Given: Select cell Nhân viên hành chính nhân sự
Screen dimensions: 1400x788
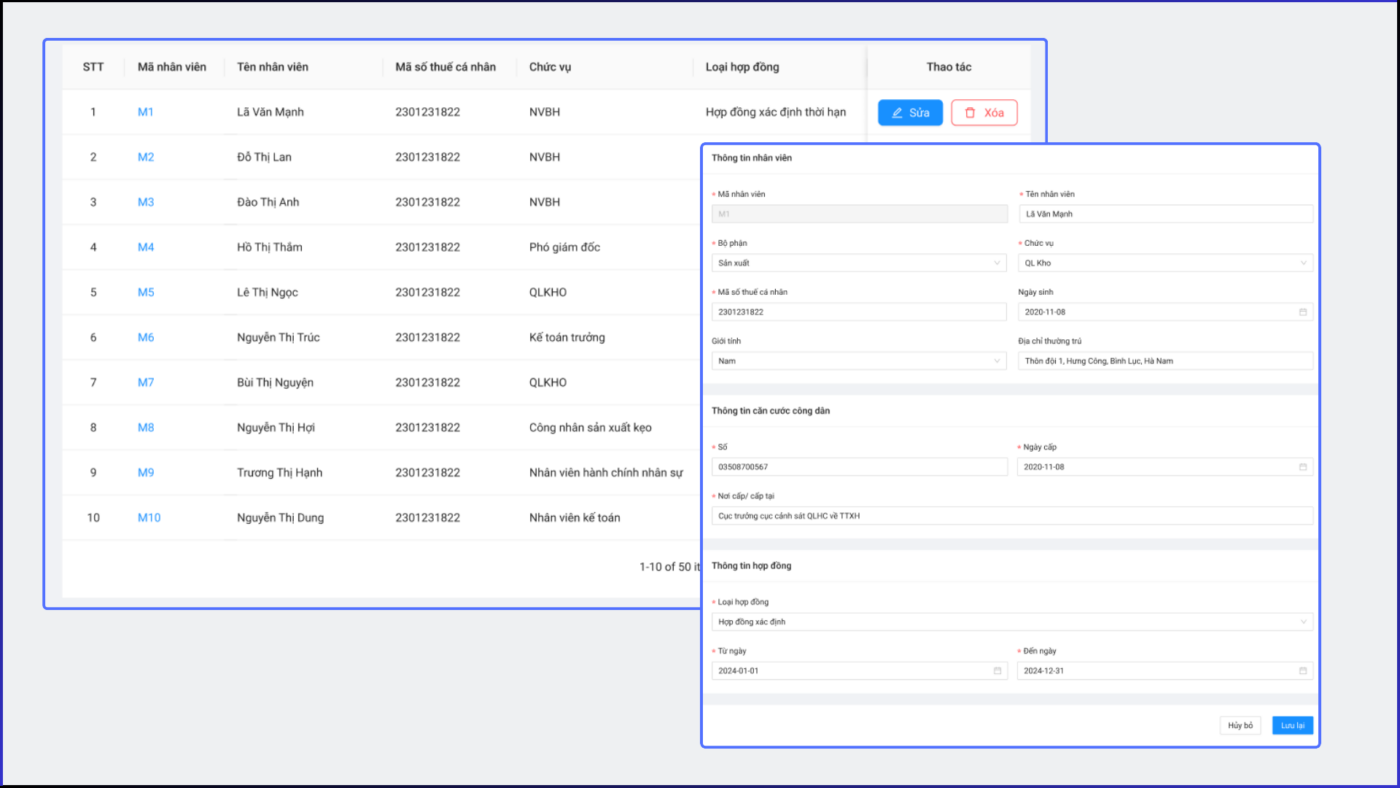Looking at the screenshot, I should pos(607,472).
